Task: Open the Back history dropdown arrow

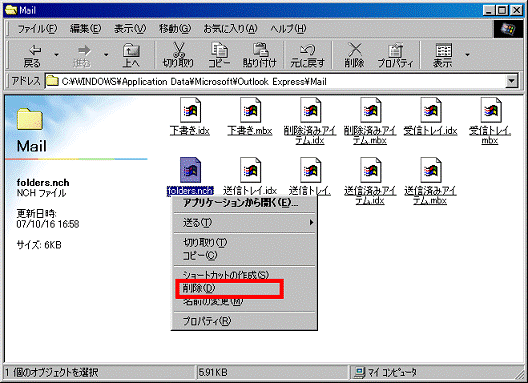Action: (57, 55)
